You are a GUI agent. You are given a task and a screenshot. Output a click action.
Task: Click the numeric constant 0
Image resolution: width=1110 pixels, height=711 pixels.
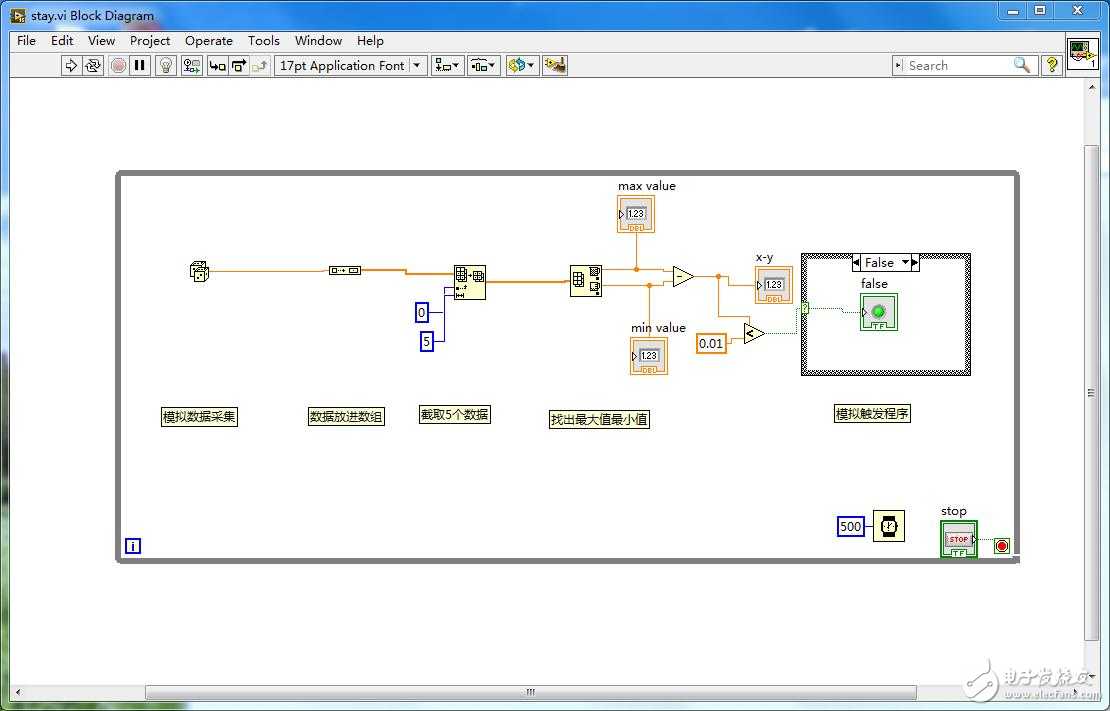pyautogui.click(x=422, y=312)
